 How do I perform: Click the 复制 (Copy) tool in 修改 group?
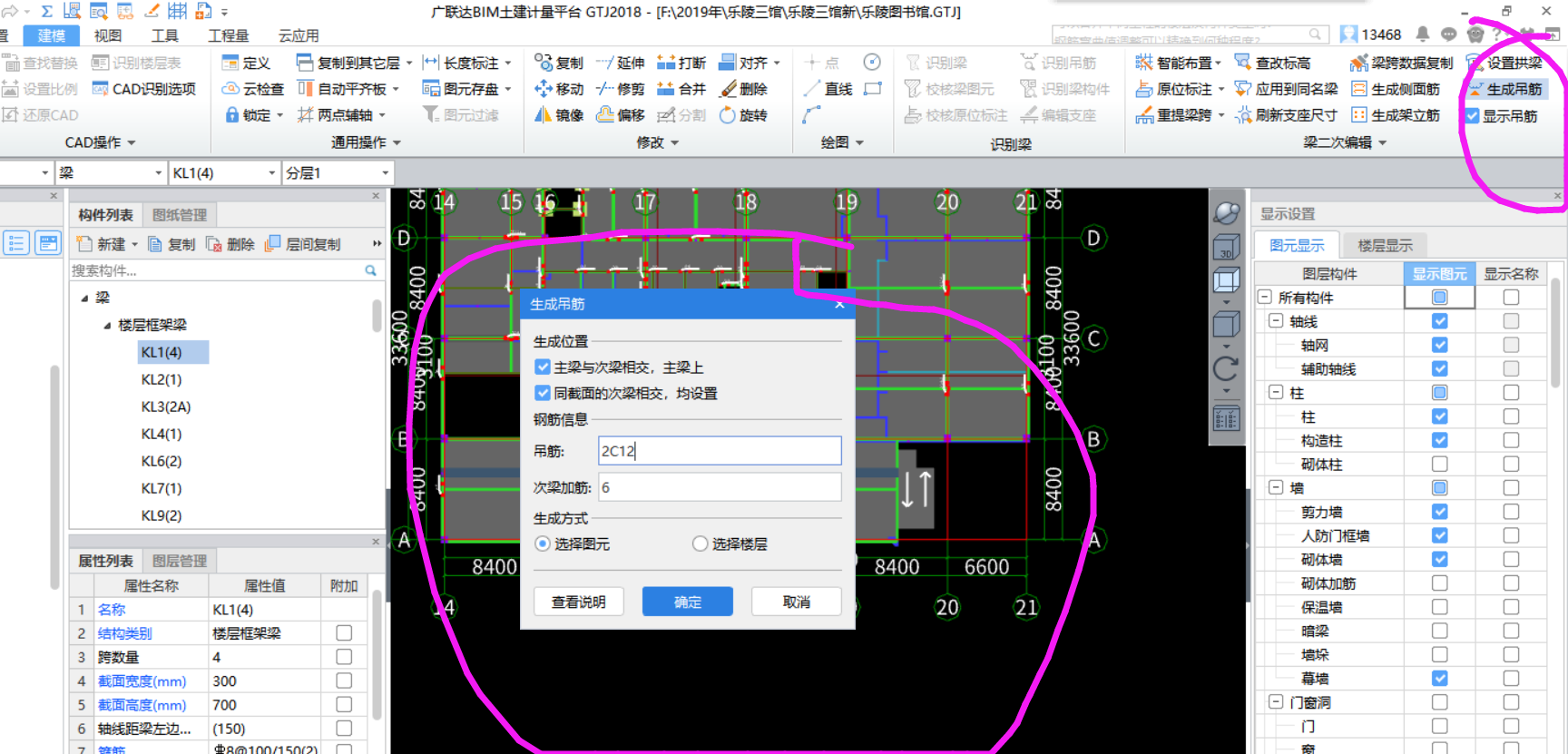(x=559, y=63)
